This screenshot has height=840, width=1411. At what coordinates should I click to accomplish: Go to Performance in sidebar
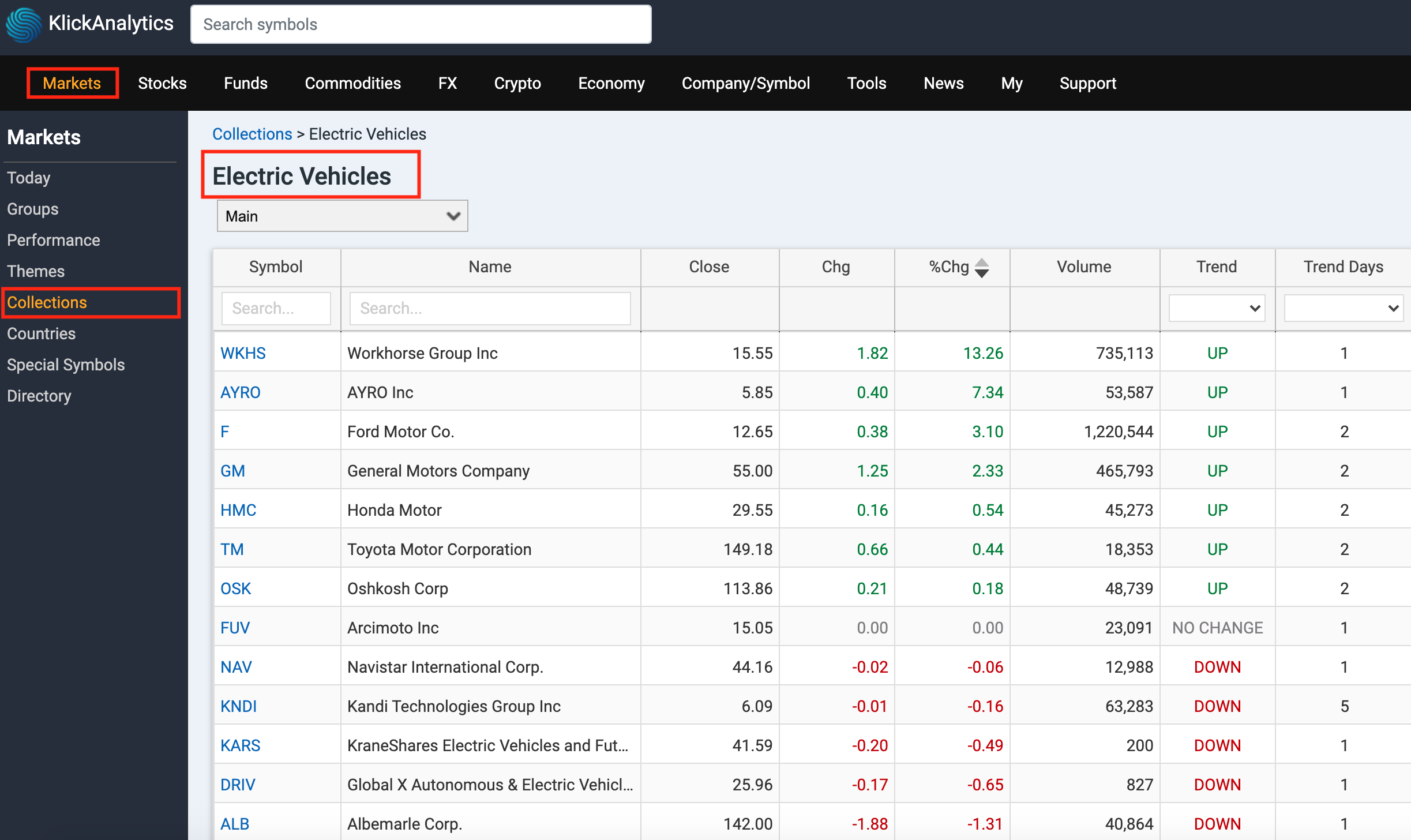tap(54, 240)
